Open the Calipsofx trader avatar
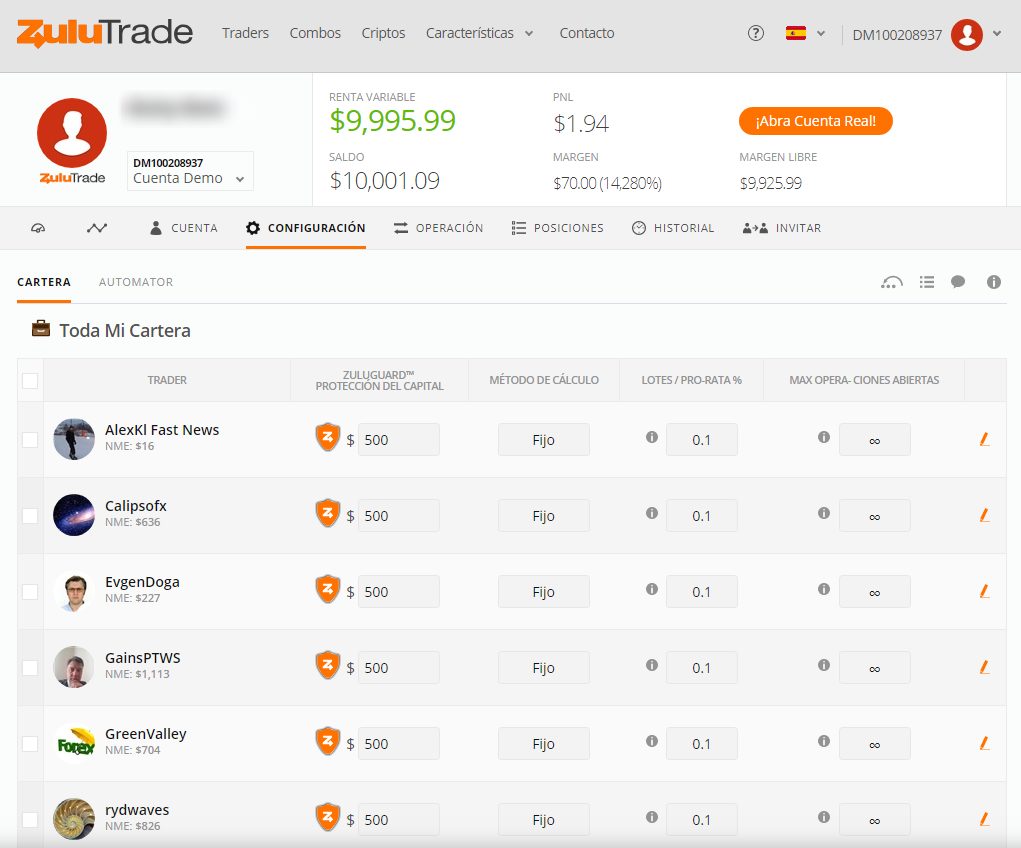 (74, 515)
